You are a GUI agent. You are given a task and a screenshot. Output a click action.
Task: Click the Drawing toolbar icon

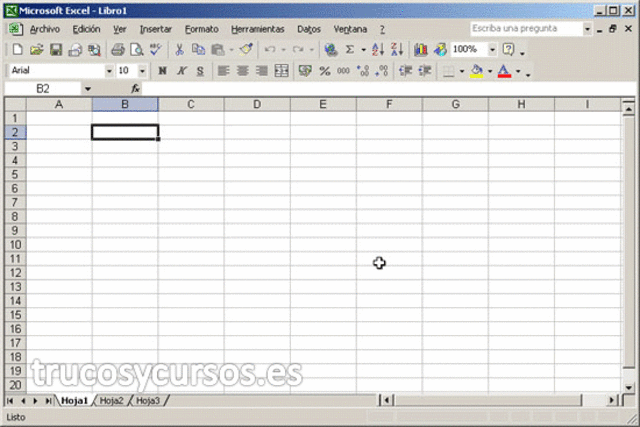click(x=440, y=50)
